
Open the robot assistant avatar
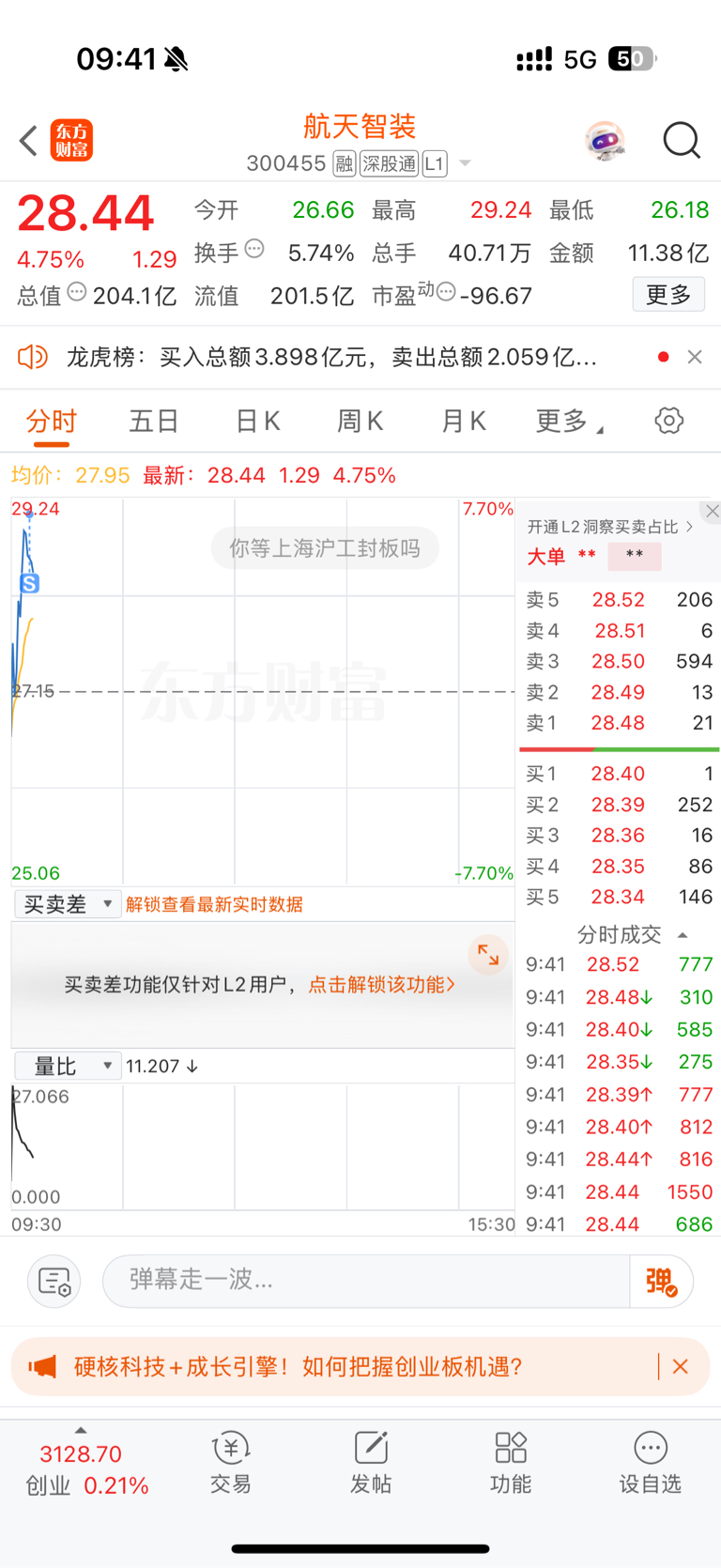pos(605,141)
